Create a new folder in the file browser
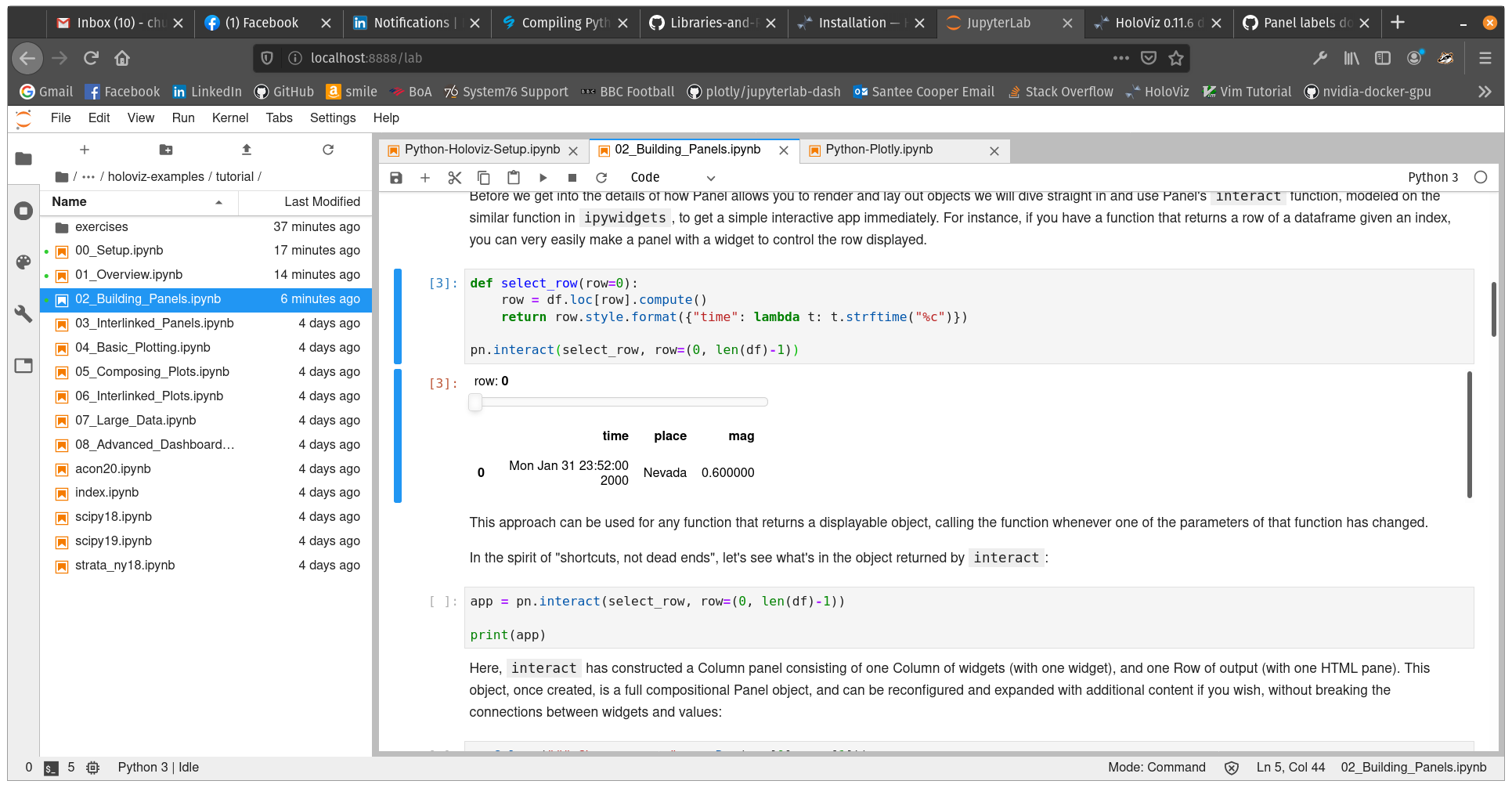The image size is (1512, 788). 165,150
